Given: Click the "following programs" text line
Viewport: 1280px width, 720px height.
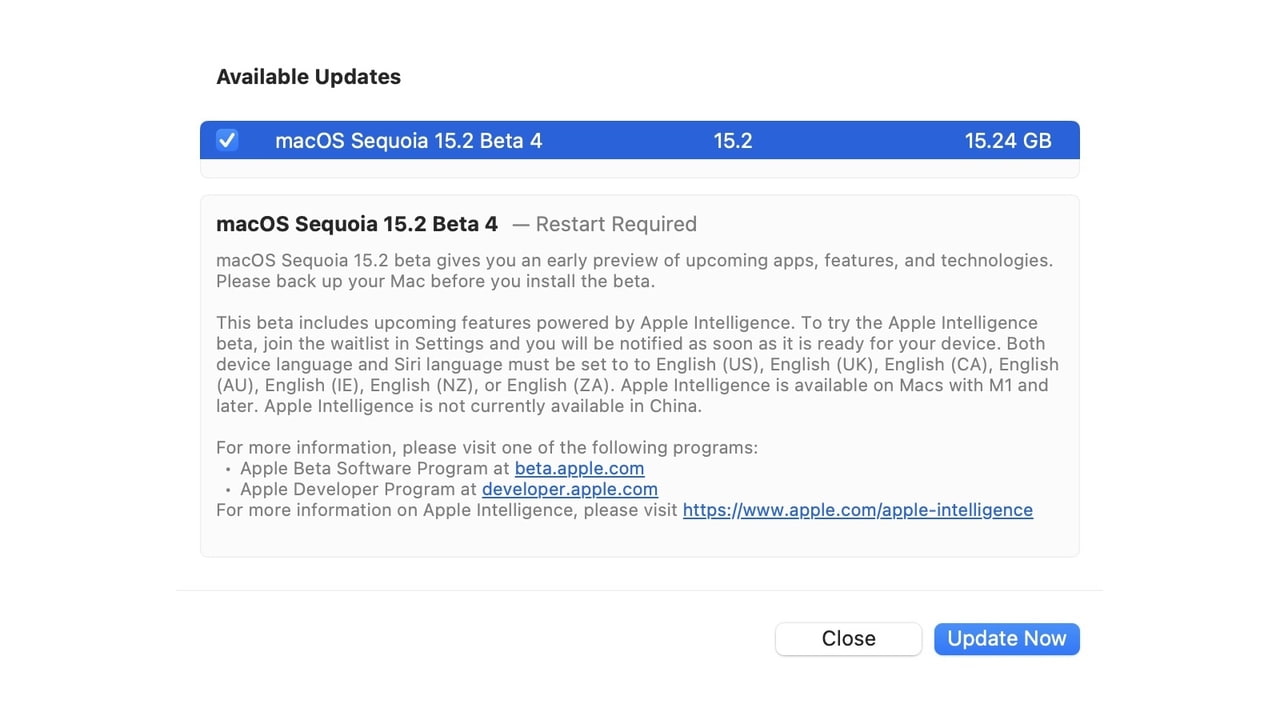Looking at the screenshot, I should coord(487,447).
